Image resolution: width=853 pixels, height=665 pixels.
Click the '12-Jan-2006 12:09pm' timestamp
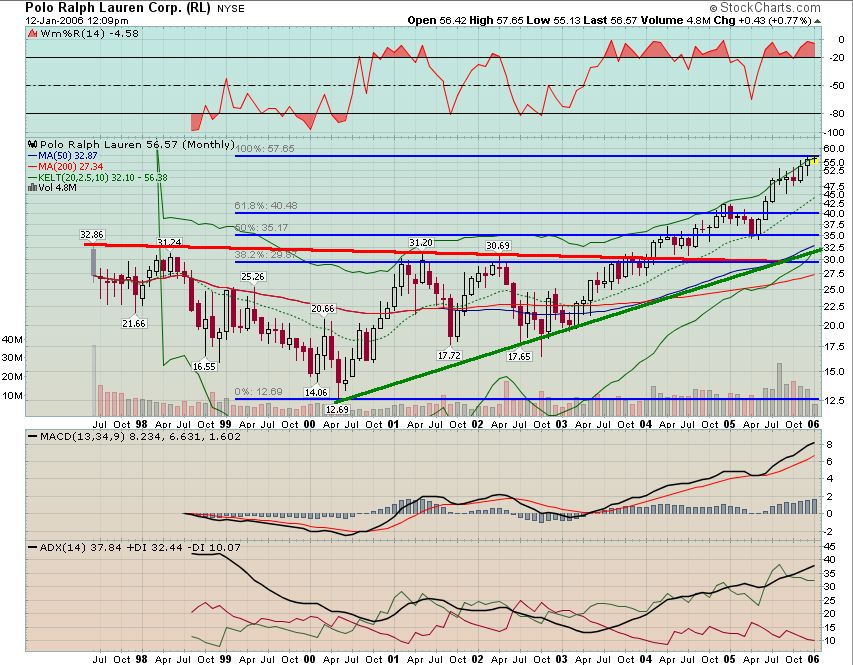pyautogui.click(x=77, y=21)
